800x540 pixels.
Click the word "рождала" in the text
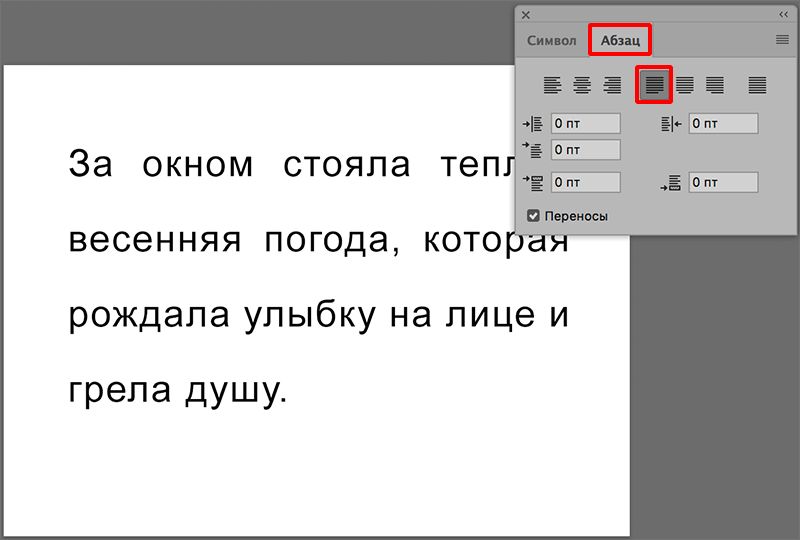click(149, 317)
